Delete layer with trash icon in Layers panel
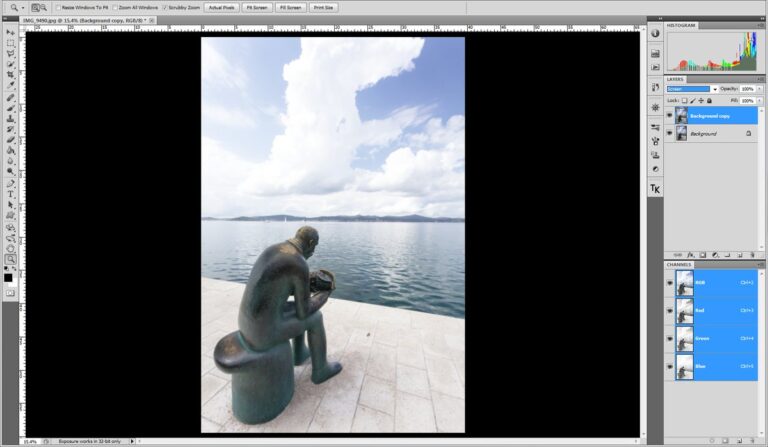This screenshot has width=768, height=447. pyautogui.click(x=752, y=255)
